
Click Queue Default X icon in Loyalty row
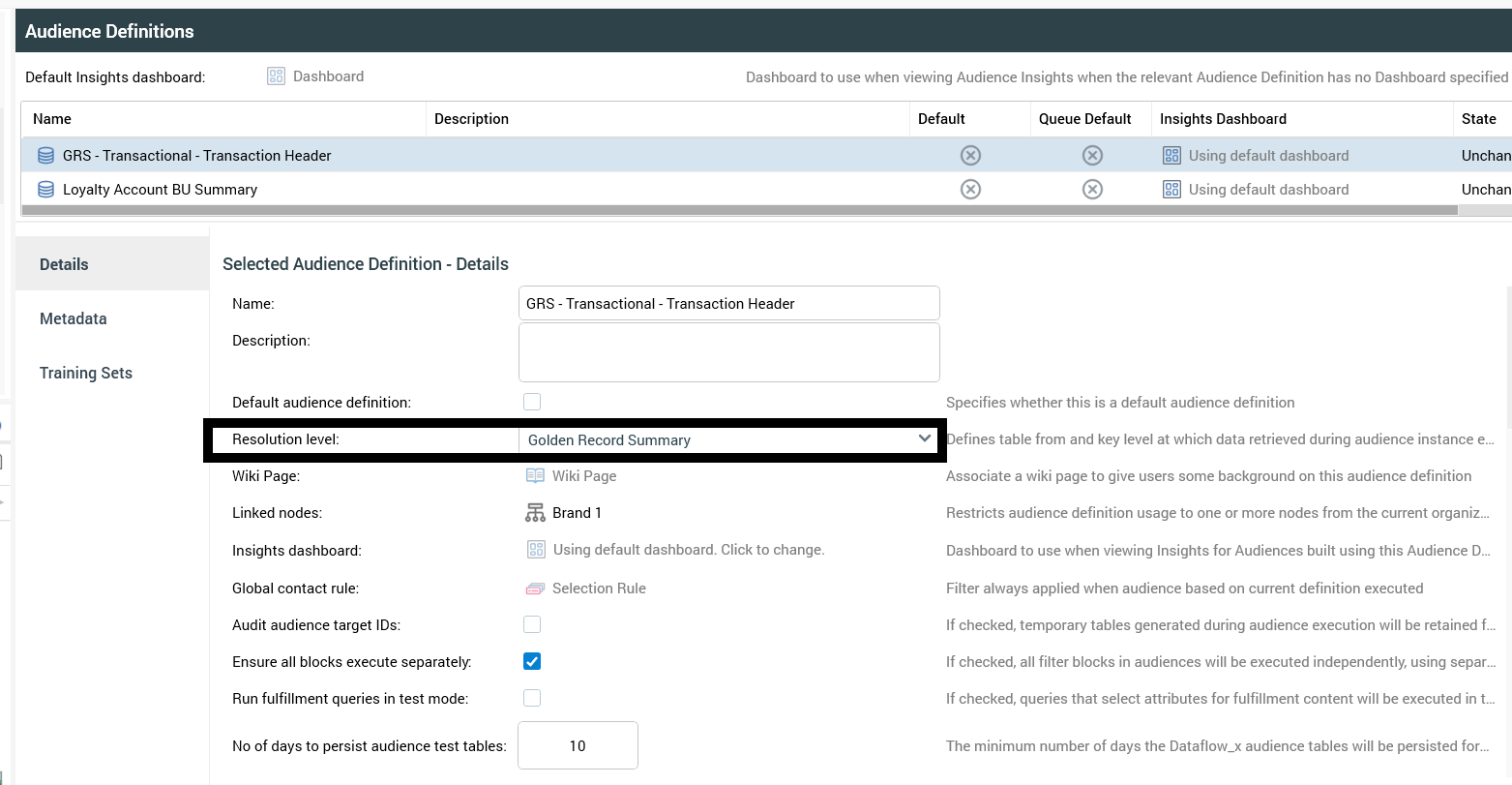[1092, 190]
